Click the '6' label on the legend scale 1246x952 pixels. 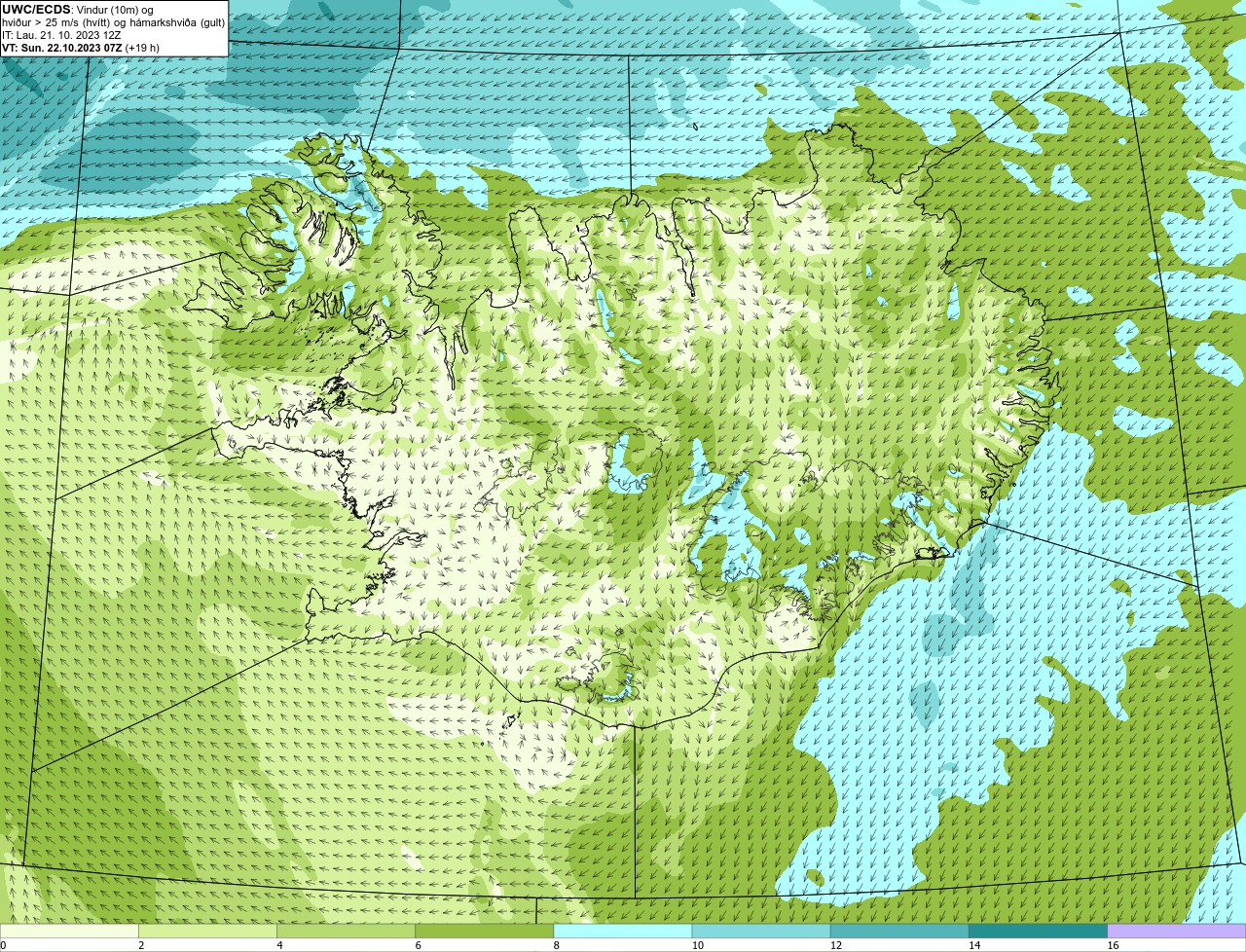click(x=418, y=945)
